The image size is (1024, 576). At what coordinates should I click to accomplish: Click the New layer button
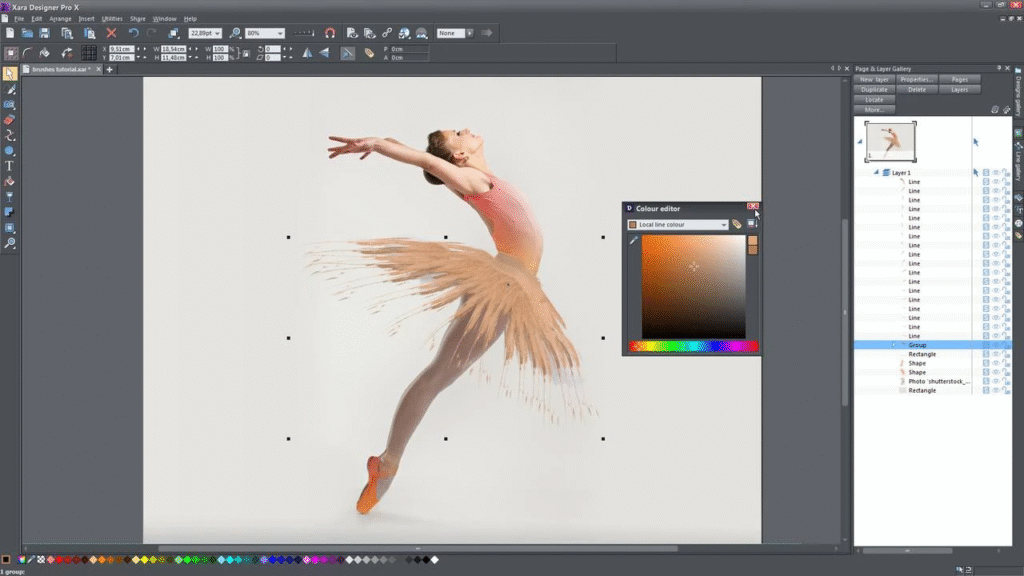pyautogui.click(x=874, y=79)
